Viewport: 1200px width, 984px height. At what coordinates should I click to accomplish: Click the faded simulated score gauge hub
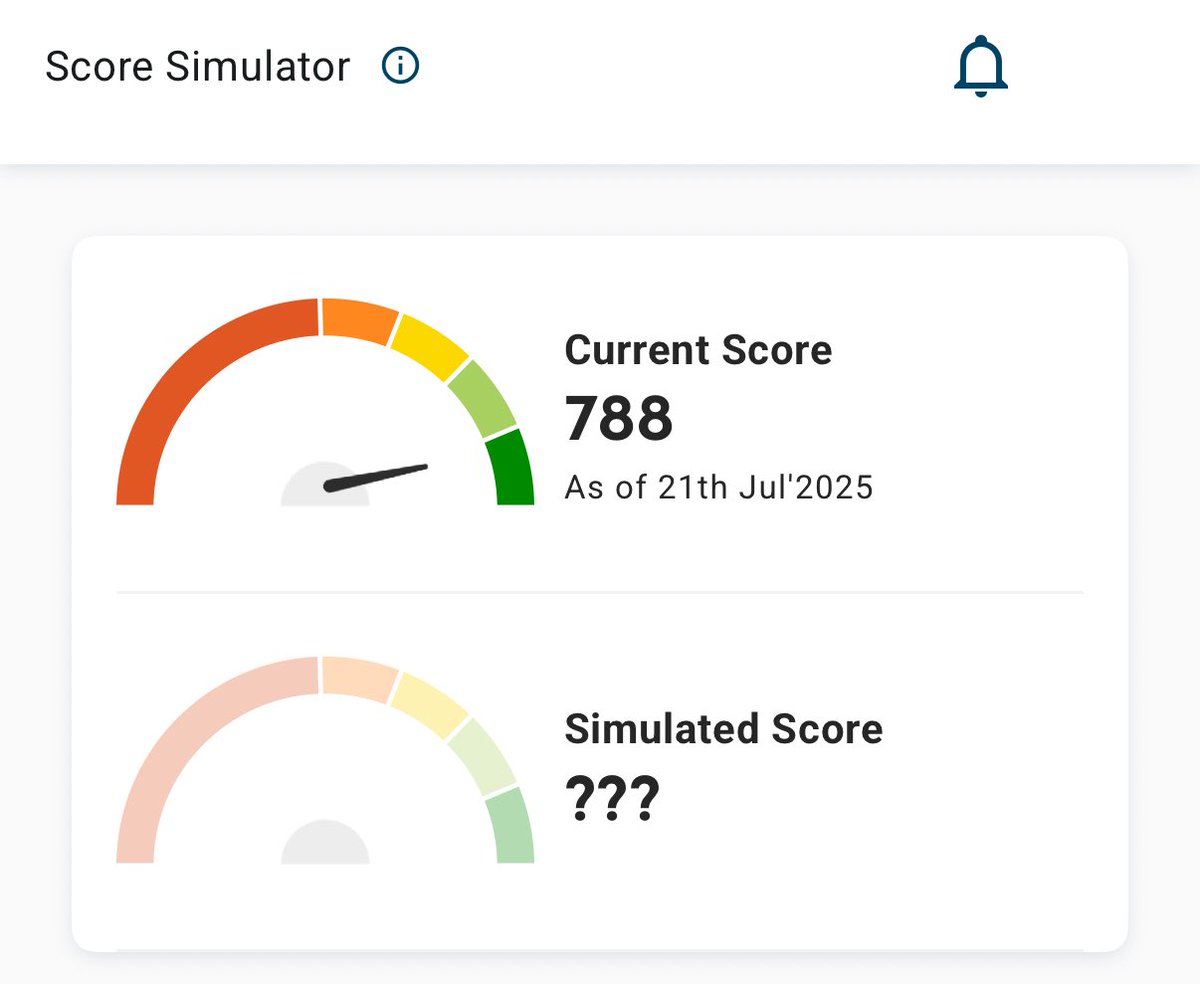pos(325,842)
